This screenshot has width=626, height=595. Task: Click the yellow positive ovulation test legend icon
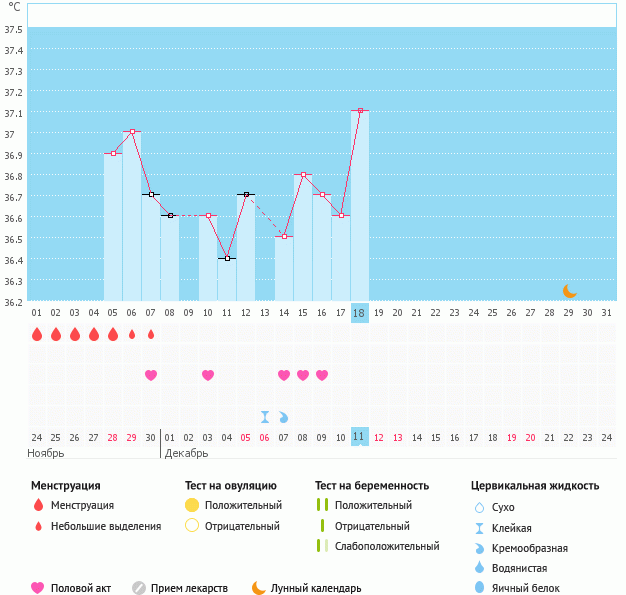[192, 505]
